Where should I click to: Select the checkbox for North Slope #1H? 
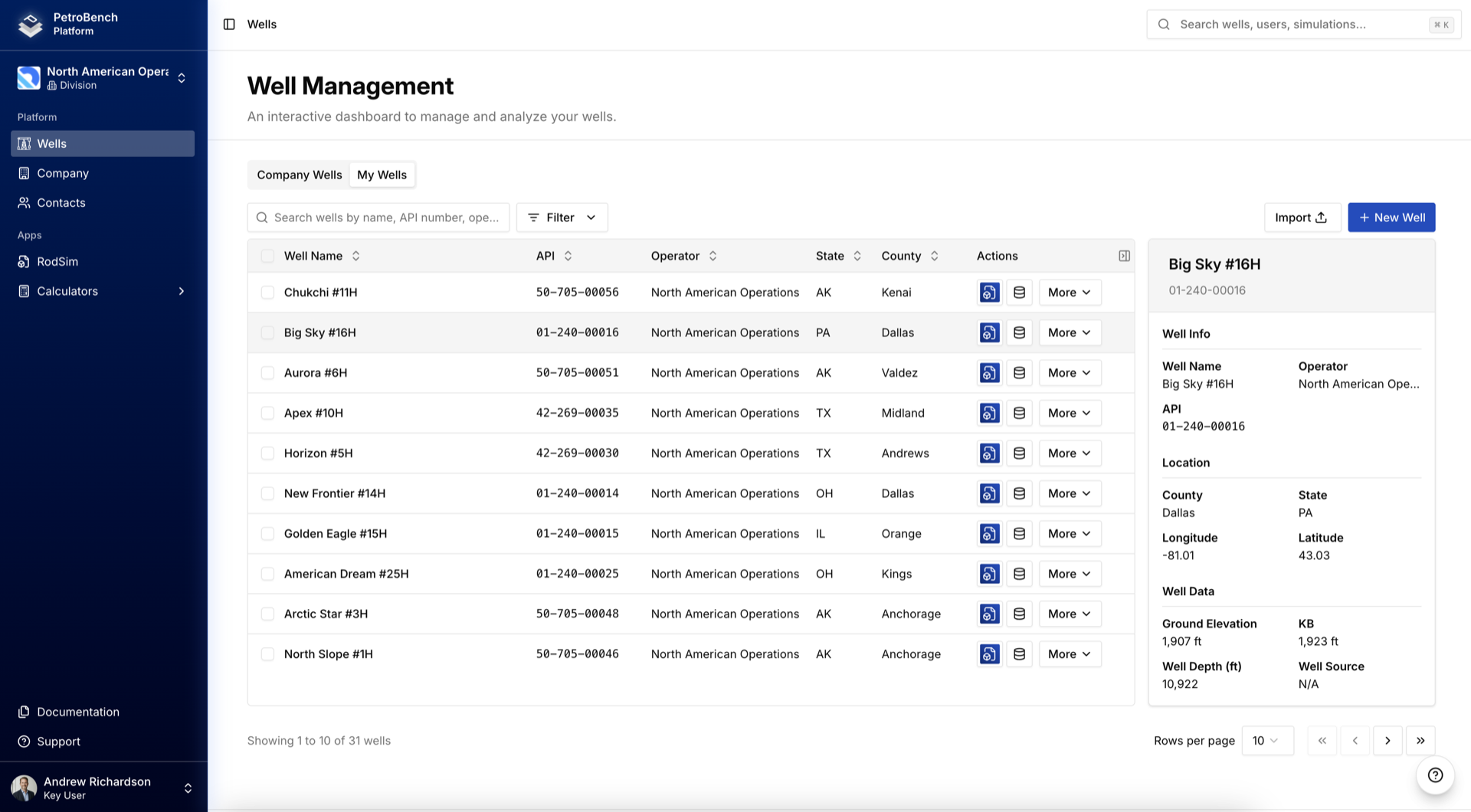(x=267, y=653)
